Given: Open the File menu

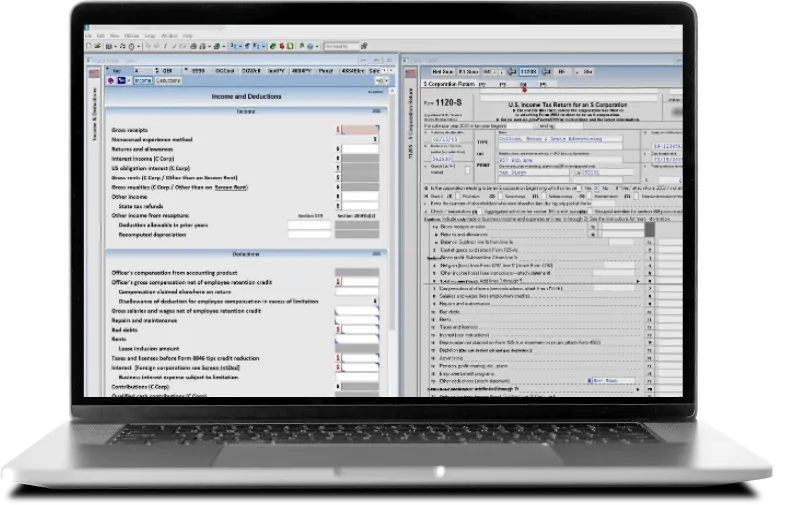Looking at the screenshot, I should pos(90,35).
